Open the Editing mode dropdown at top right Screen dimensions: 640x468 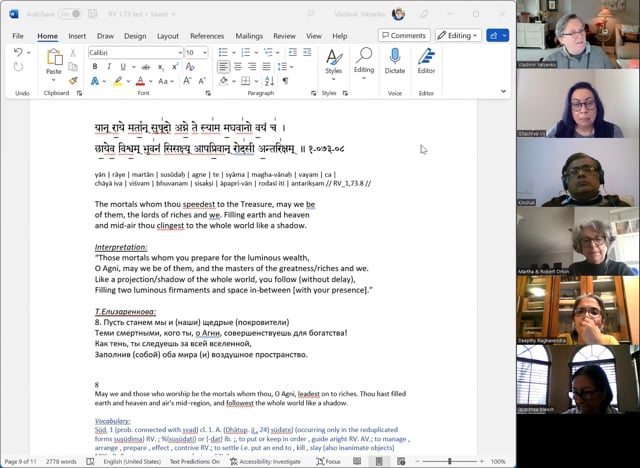tap(458, 35)
